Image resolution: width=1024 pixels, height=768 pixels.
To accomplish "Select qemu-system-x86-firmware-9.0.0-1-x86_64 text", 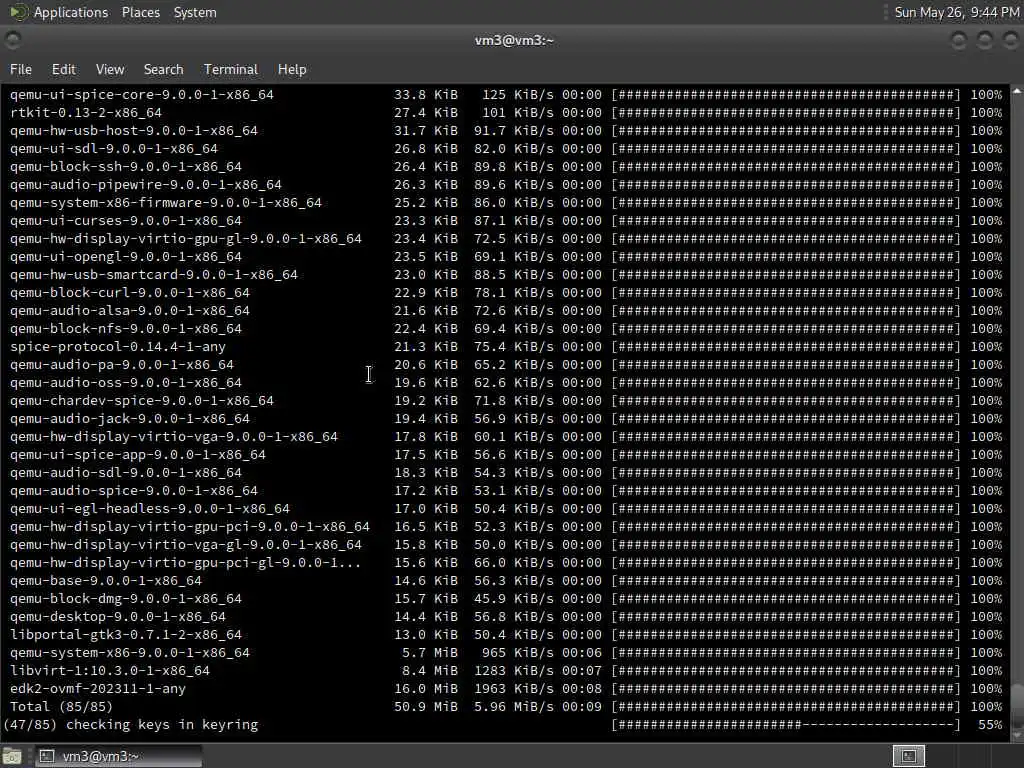I will (166, 203).
